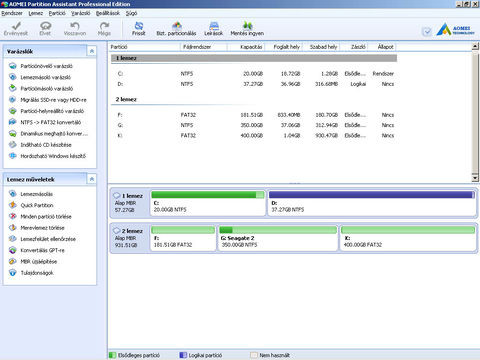Viewport: 480px width, 360px height.
Task: Click MBR újjáépítése icon
Action: click(x=13, y=261)
